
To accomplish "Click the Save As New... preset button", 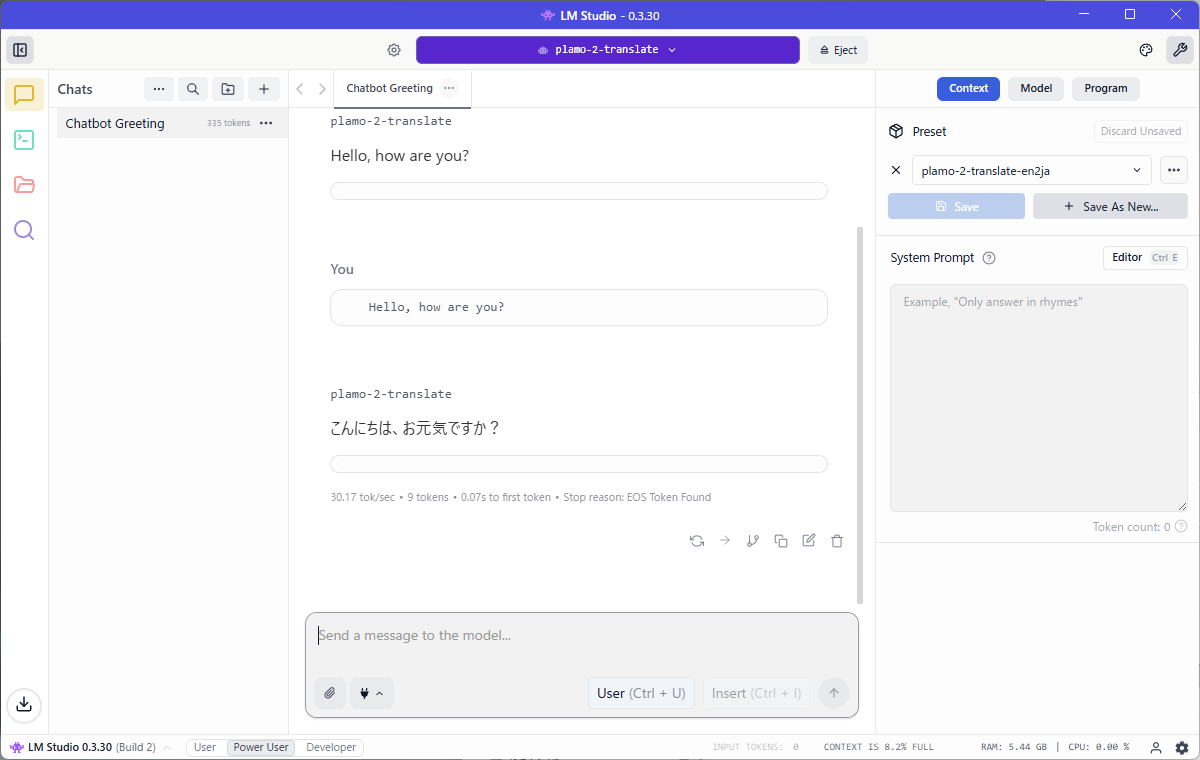I will click(1110, 206).
